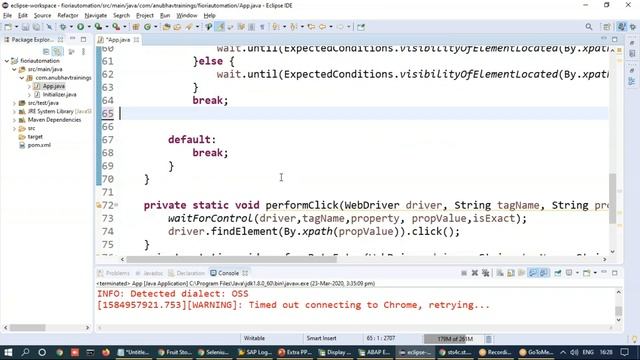
Task: Switch to the Problems tab
Action: pyautogui.click(x=113, y=273)
